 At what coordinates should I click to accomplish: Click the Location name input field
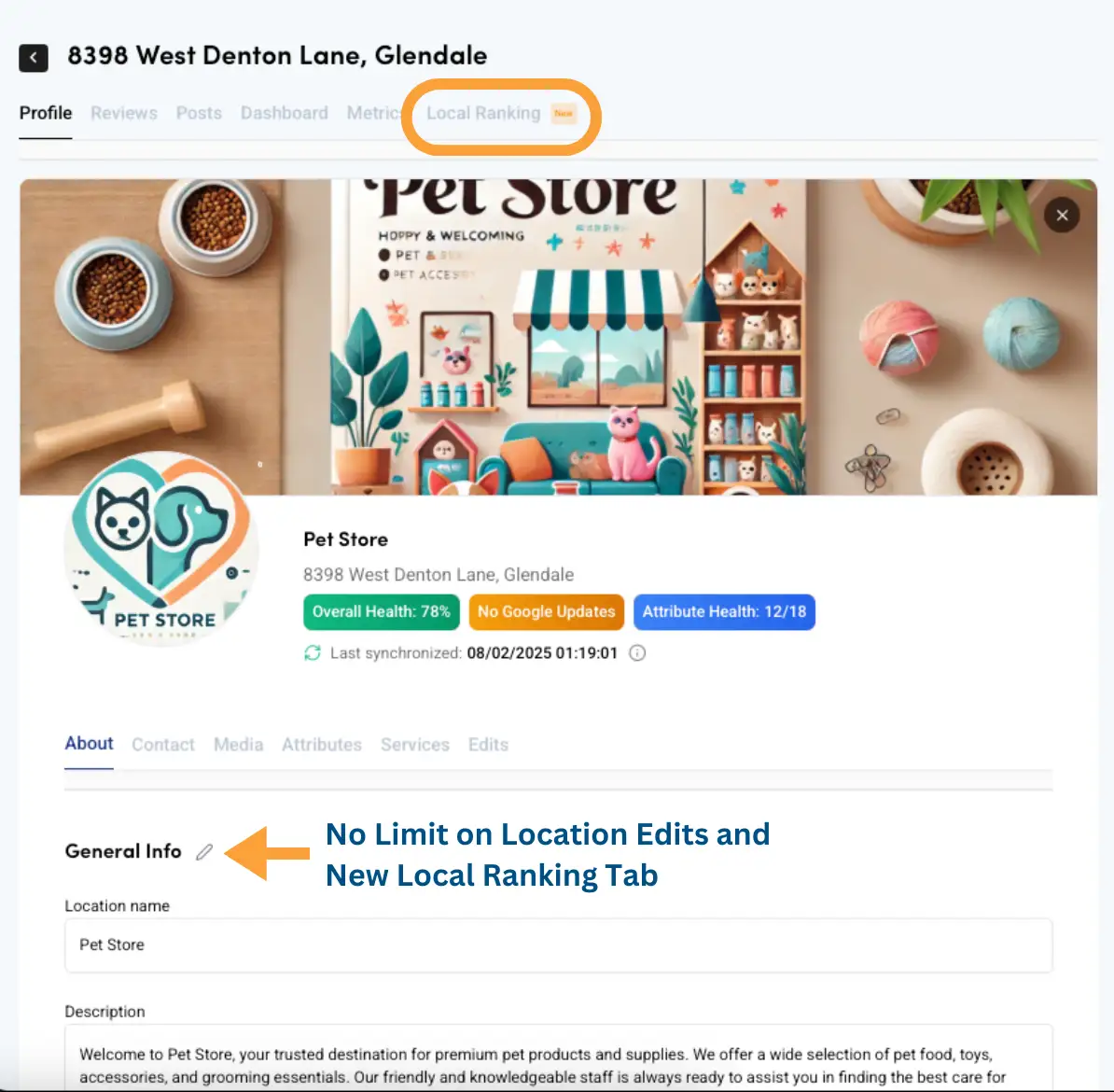559,945
